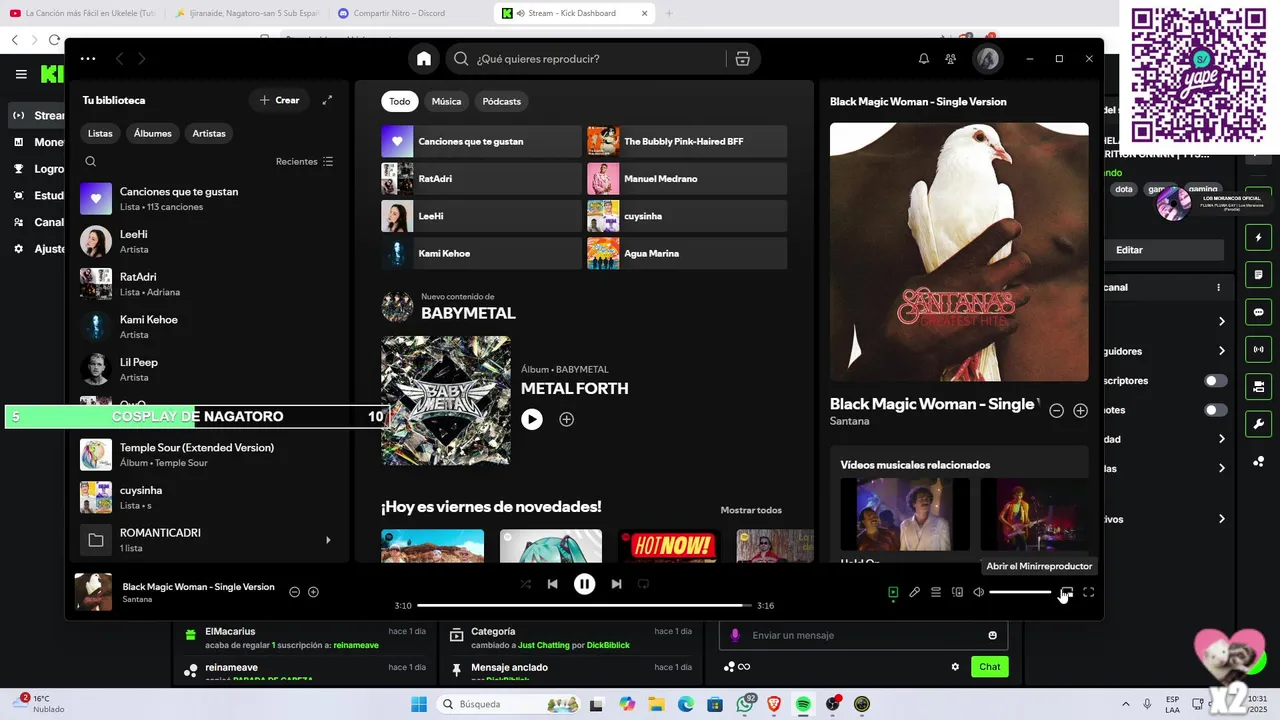Toggle Kick subscribers-only chat switch

tap(1216, 381)
